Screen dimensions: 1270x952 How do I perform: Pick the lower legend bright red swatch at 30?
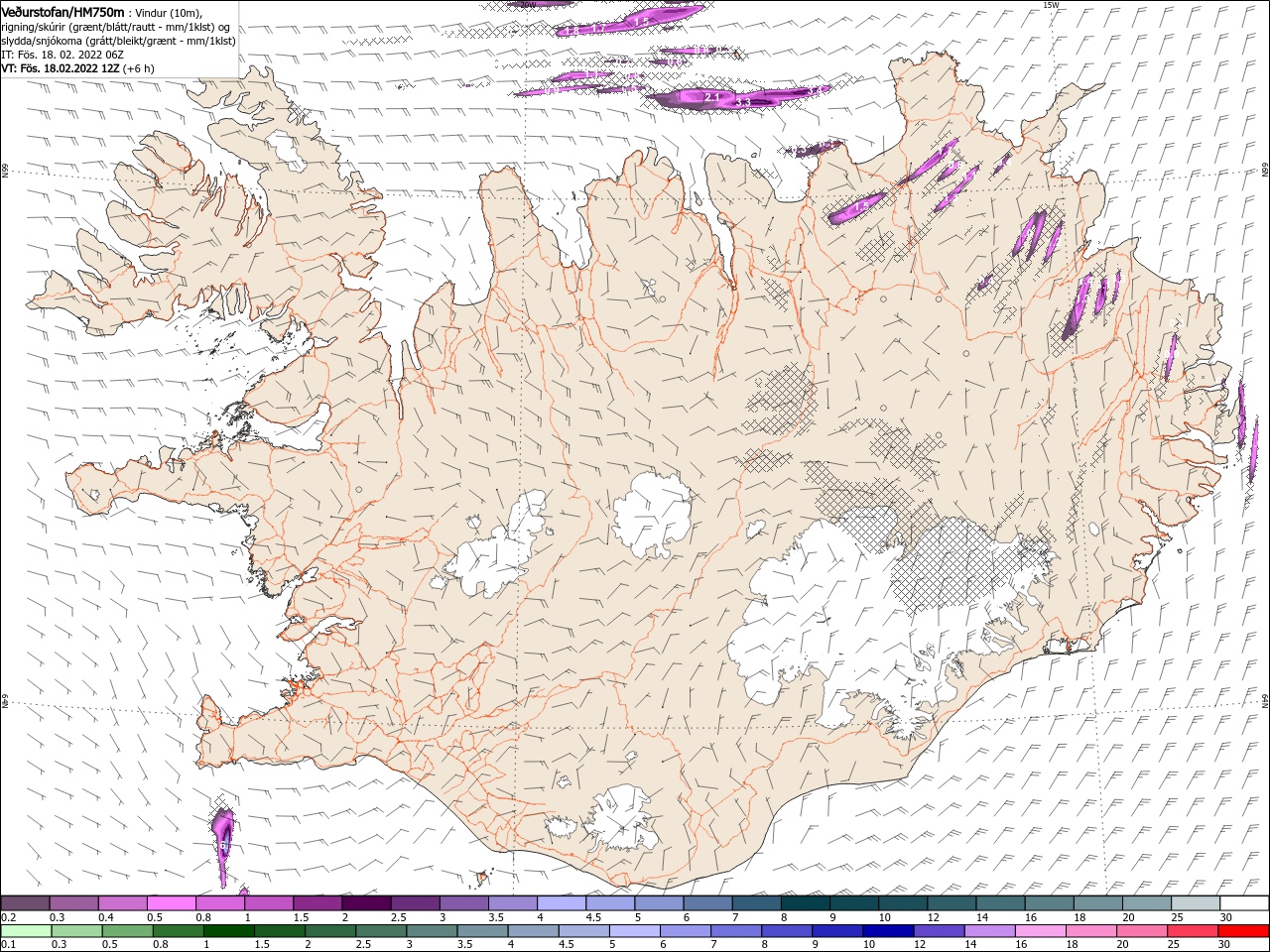click(1242, 931)
